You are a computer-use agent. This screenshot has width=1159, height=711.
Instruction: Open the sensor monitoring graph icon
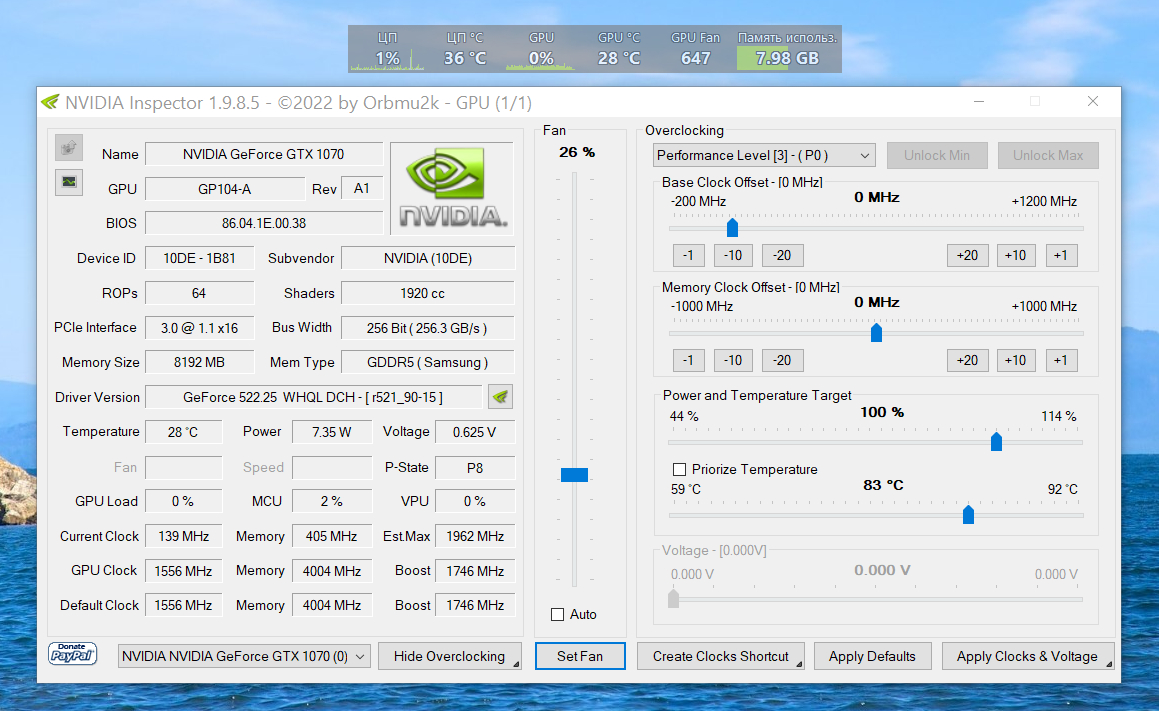(69, 182)
